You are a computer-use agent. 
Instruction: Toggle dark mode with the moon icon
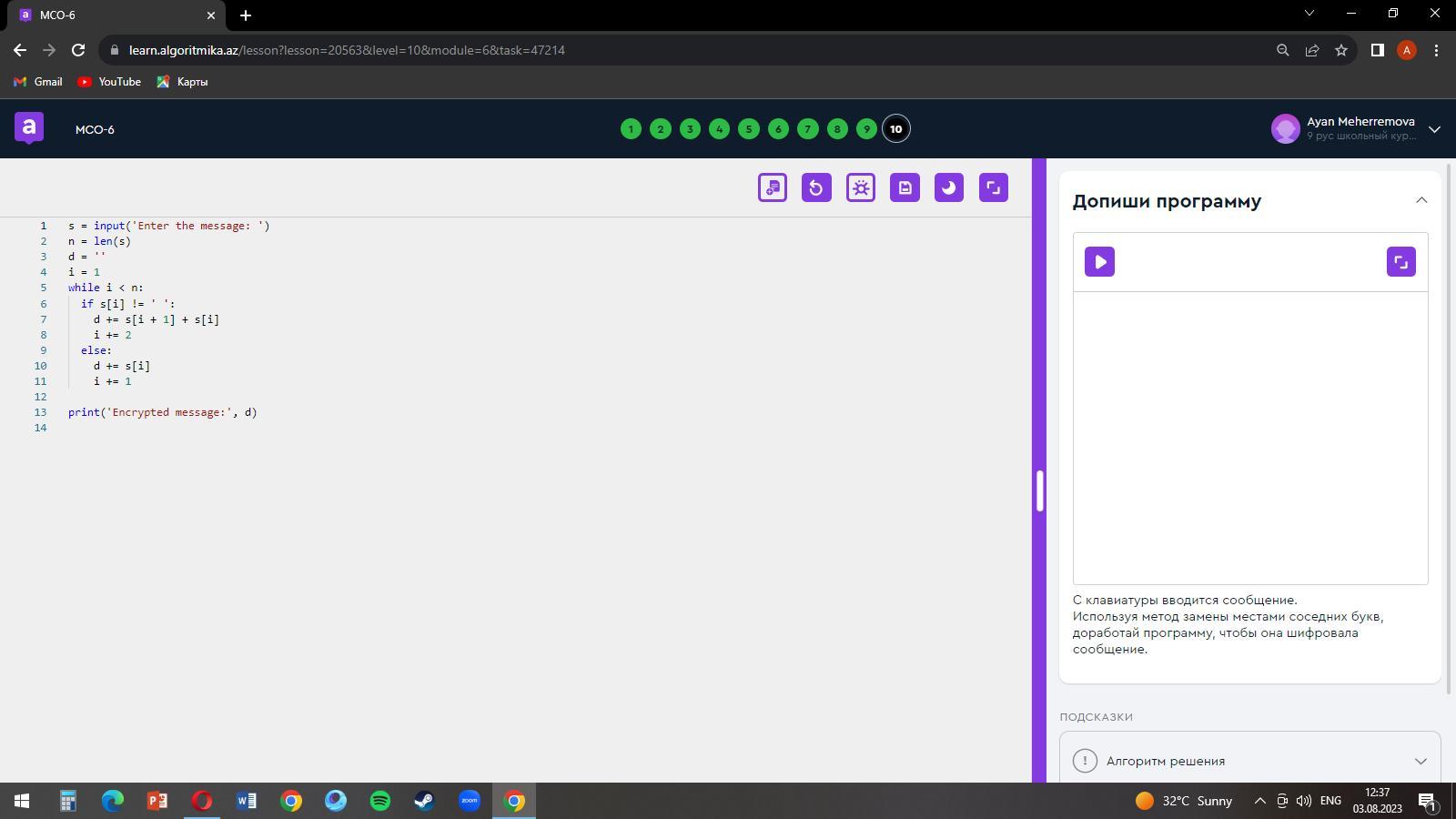[x=948, y=188]
